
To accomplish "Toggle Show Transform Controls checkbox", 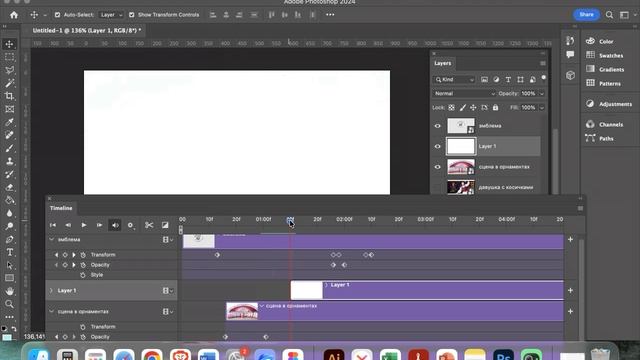I will point(131,15).
